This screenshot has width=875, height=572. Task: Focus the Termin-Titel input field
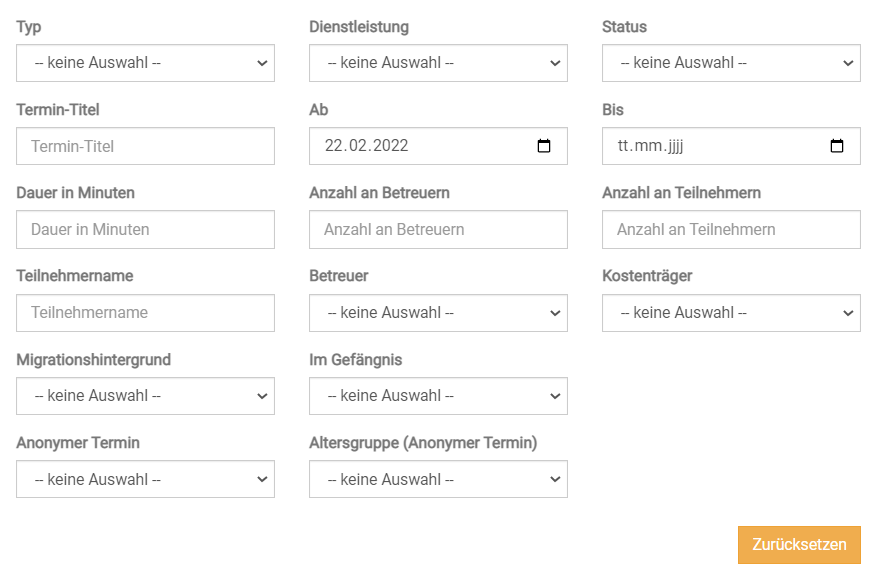point(145,146)
